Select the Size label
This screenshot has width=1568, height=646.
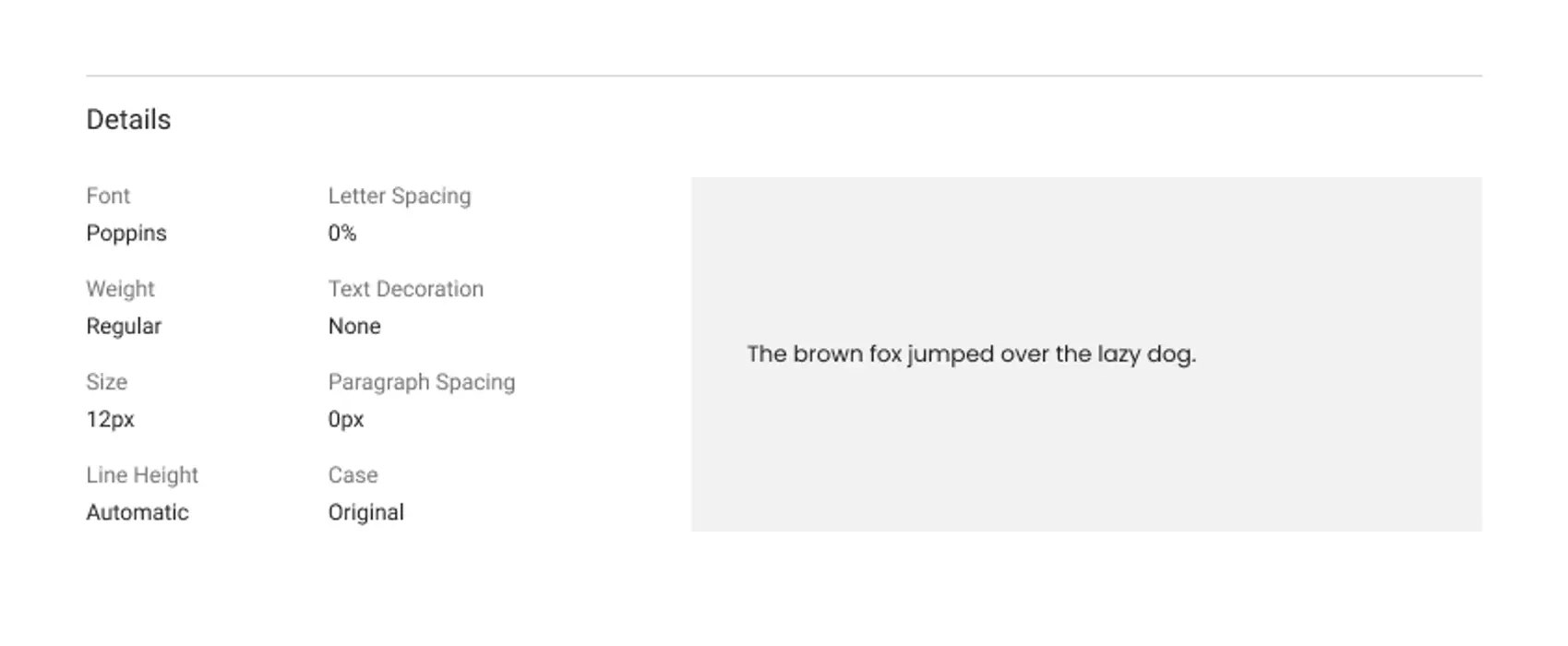pyautogui.click(x=106, y=382)
